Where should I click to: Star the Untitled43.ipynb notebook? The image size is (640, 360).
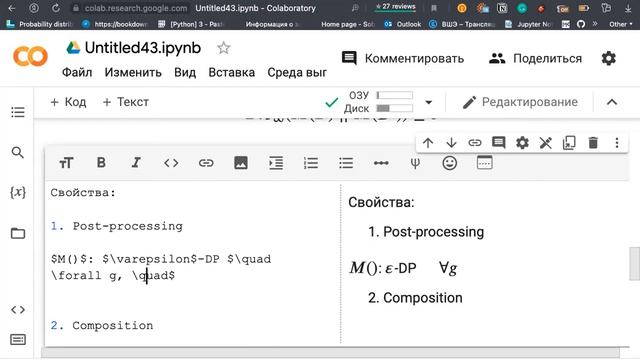click(223, 48)
